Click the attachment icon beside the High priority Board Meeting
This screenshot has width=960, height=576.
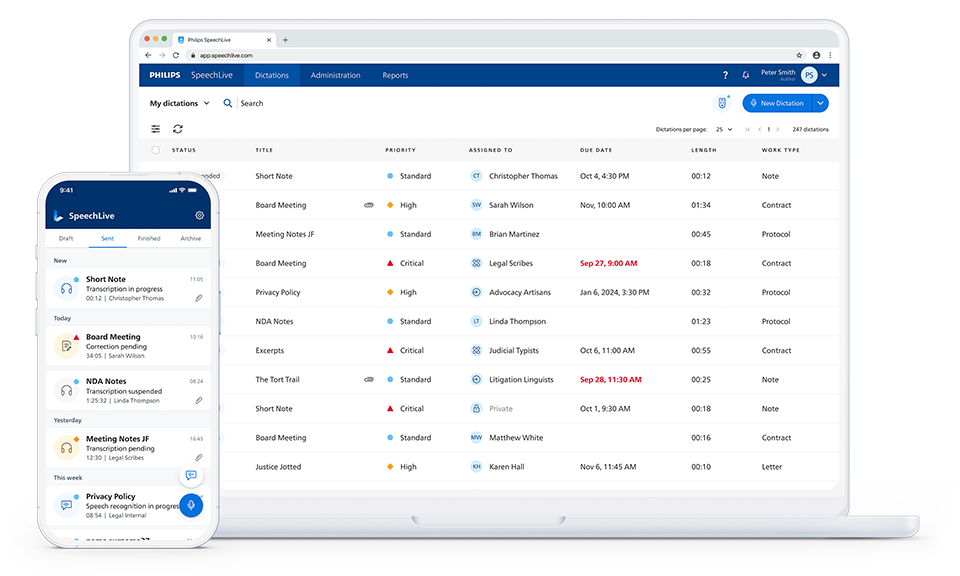pos(369,205)
